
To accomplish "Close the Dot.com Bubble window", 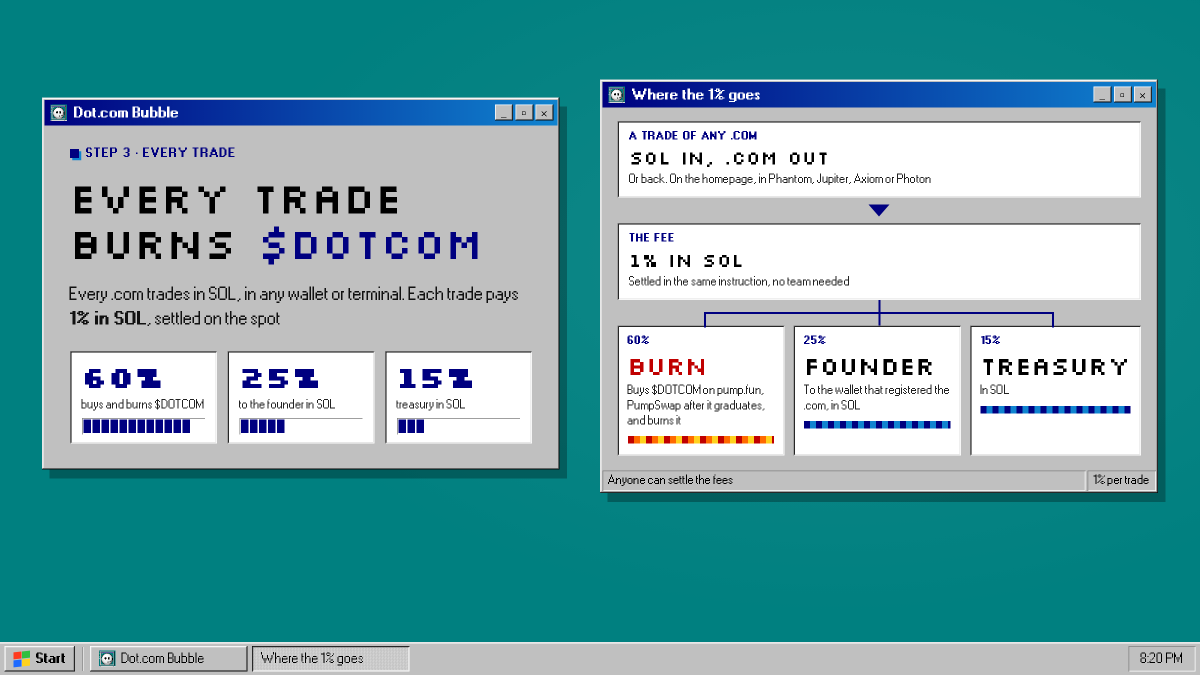I will pos(544,113).
